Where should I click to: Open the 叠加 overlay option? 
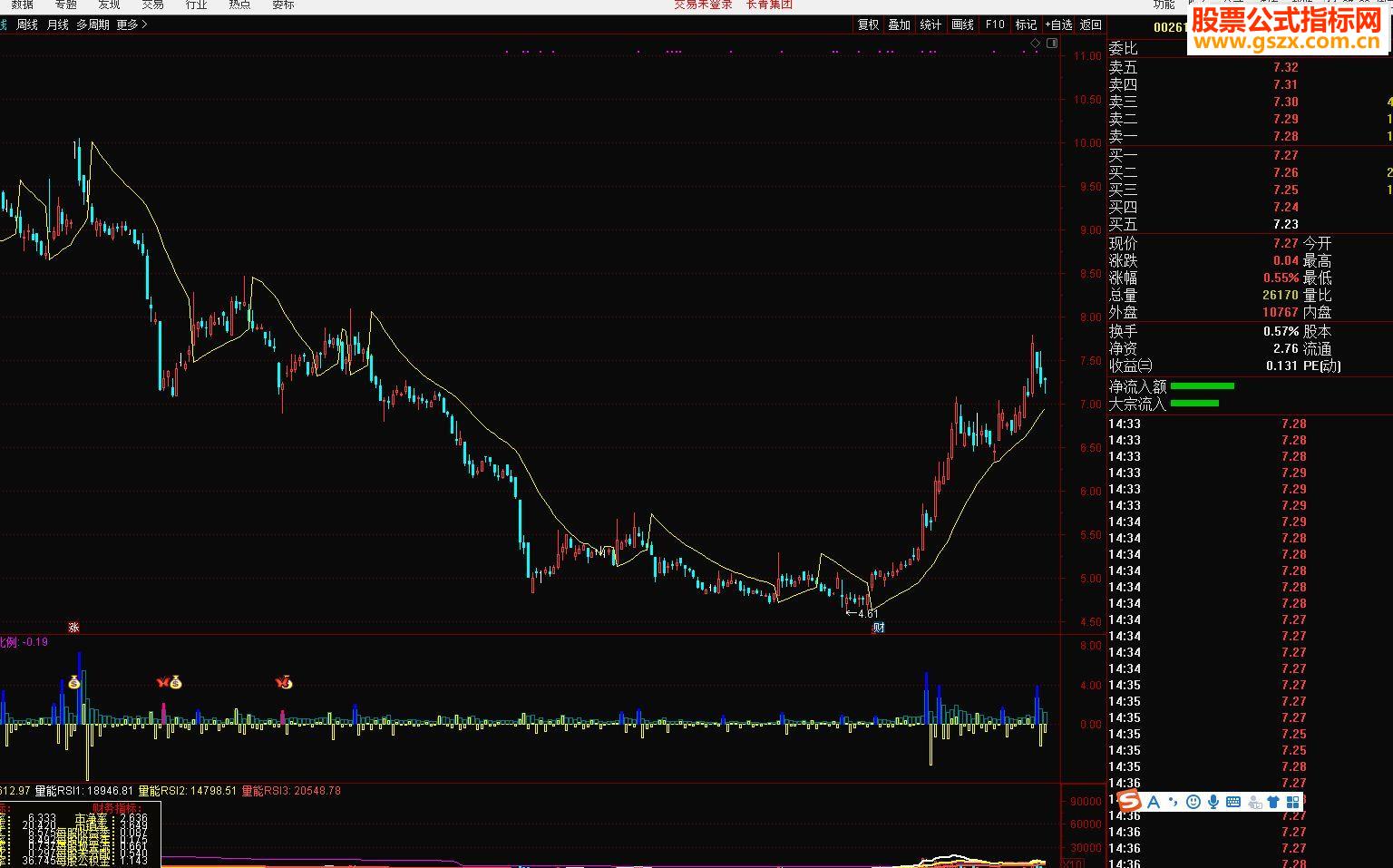point(899,24)
